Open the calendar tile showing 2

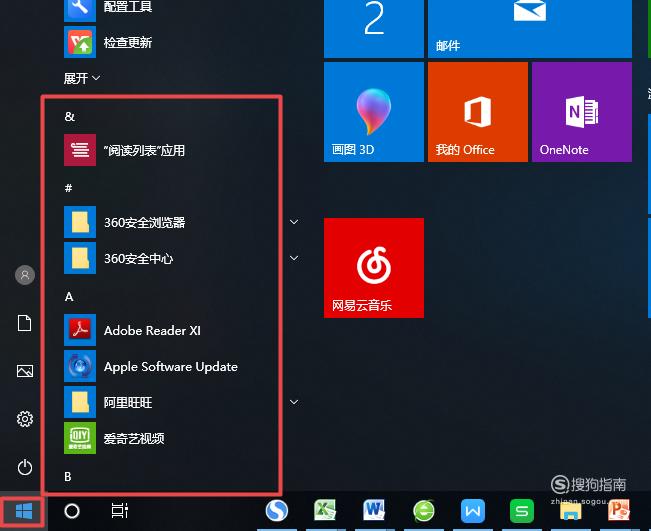click(374, 28)
